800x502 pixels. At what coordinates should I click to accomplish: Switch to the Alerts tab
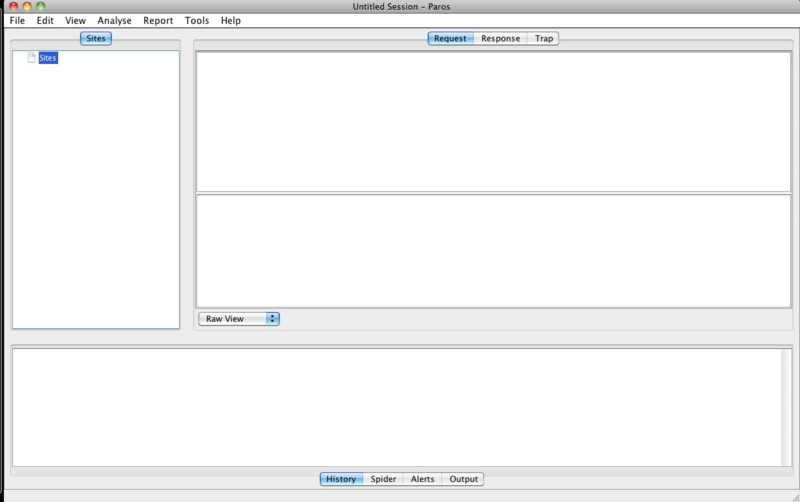pos(422,479)
